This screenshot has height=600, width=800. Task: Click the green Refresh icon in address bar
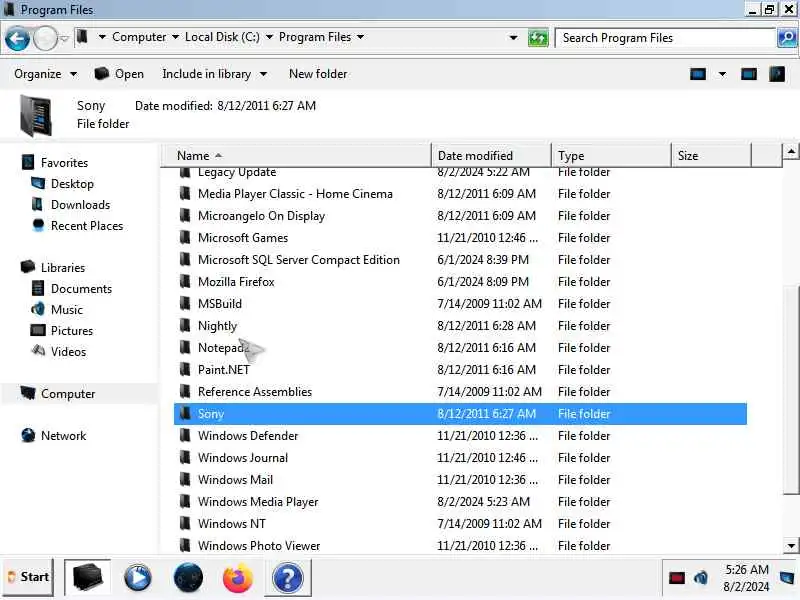[538, 38]
